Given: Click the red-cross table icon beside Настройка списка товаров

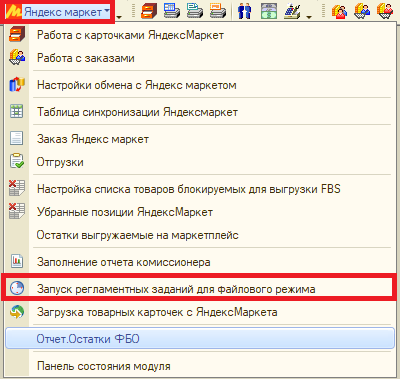Looking at the screenshot, I should point(17,188).
